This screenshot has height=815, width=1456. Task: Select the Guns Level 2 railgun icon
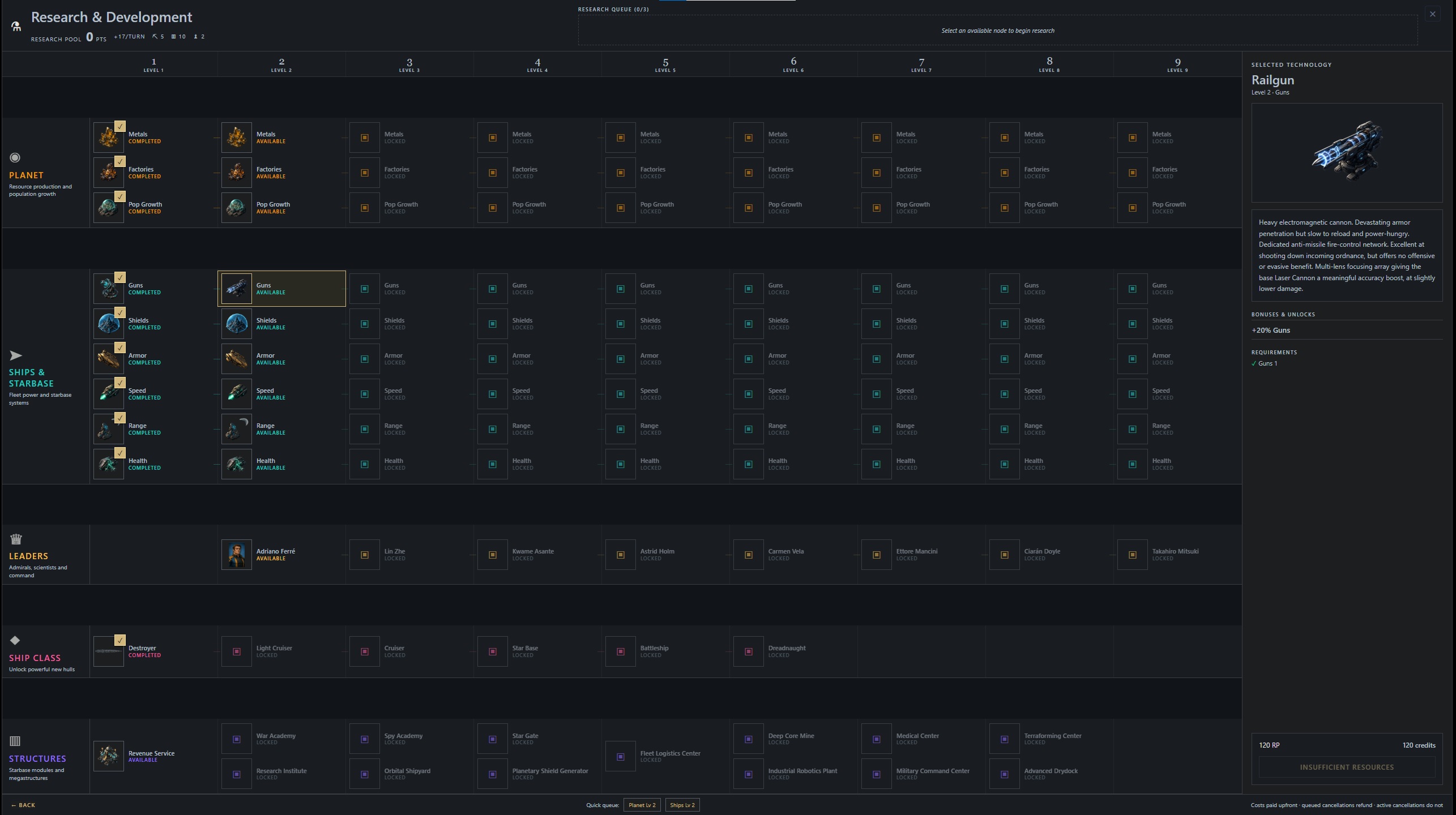point(236,289)
